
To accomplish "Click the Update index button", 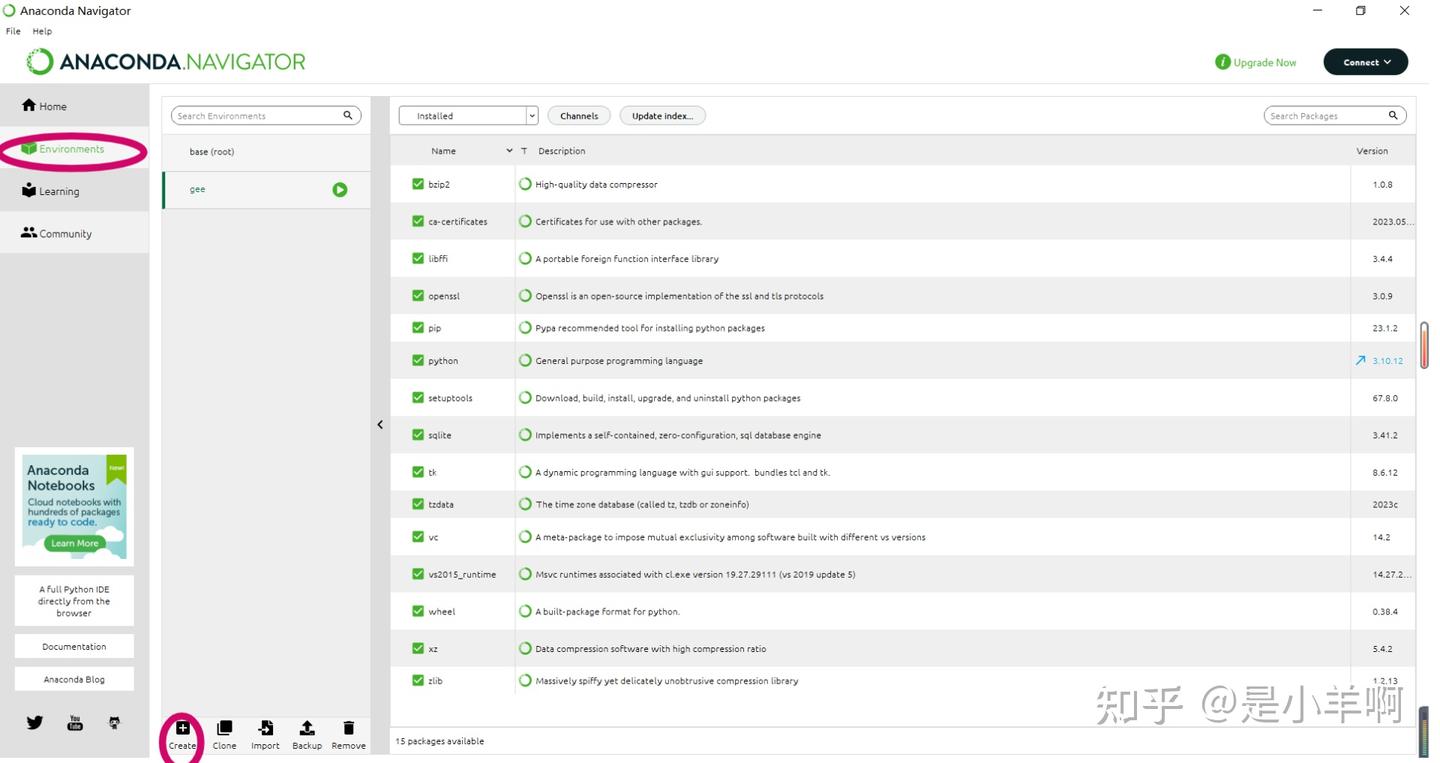I will (662, 116).
